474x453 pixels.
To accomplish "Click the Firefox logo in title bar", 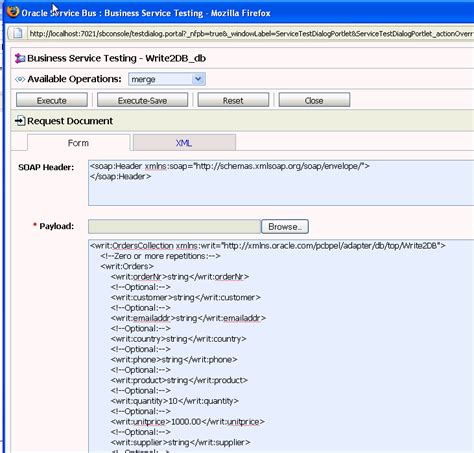I will pos(13,12).
